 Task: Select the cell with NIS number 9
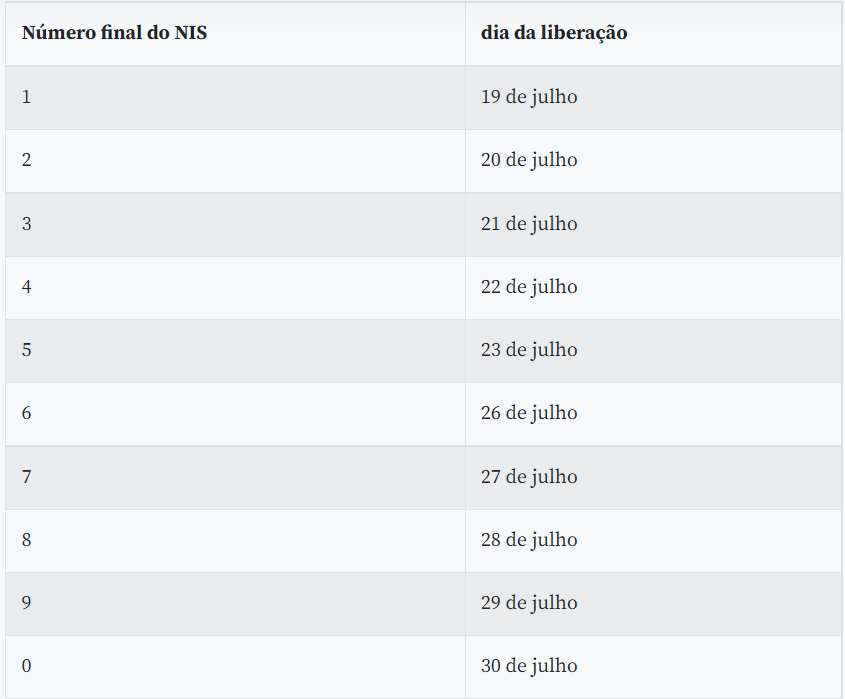(x=236, y=604)
